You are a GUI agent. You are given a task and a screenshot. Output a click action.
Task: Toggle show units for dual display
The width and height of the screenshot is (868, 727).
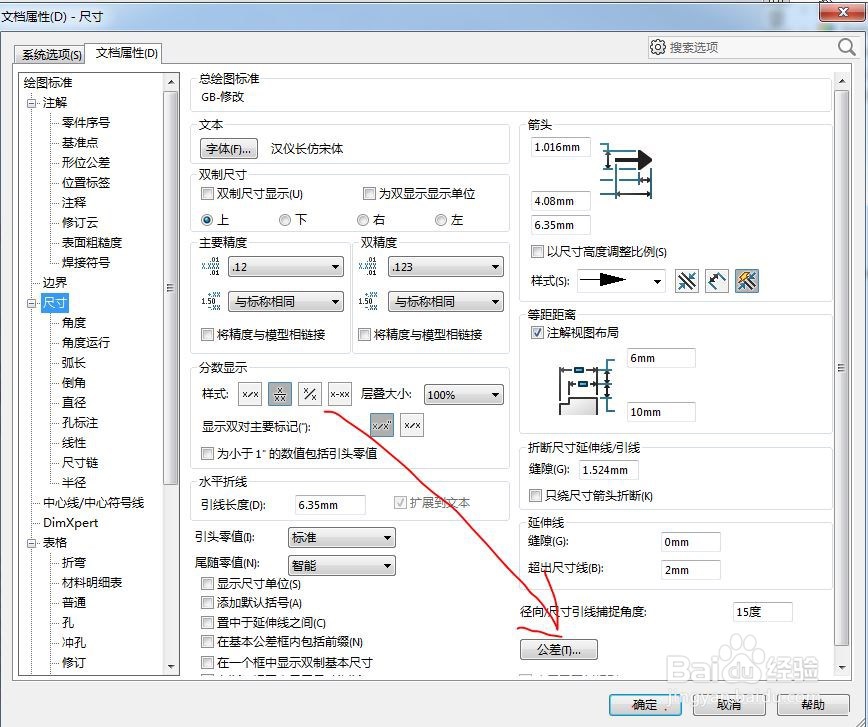(x=369, y=193)
